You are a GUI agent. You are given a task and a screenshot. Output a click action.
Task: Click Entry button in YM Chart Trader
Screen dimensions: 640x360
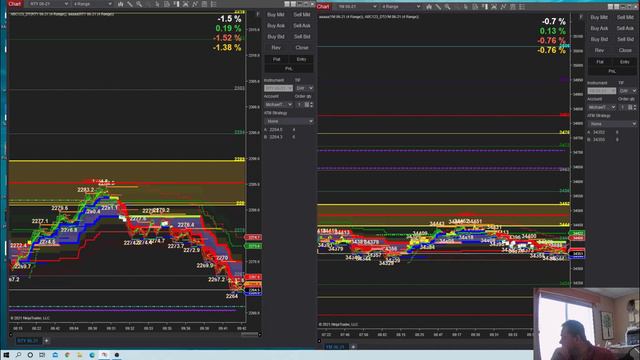pos(624,62)
